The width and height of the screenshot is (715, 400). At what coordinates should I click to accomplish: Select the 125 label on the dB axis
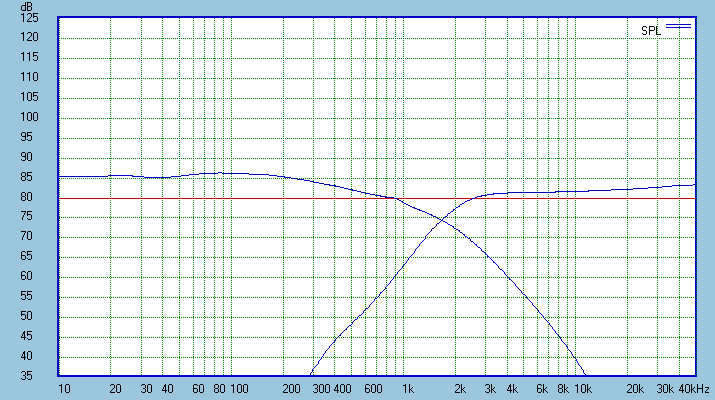click(x=29, y=18)
